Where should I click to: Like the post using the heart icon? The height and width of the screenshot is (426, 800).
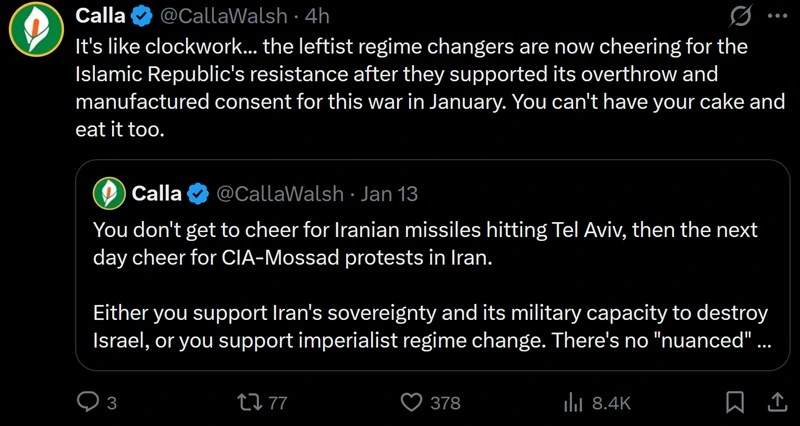click(x=411, y=402)
